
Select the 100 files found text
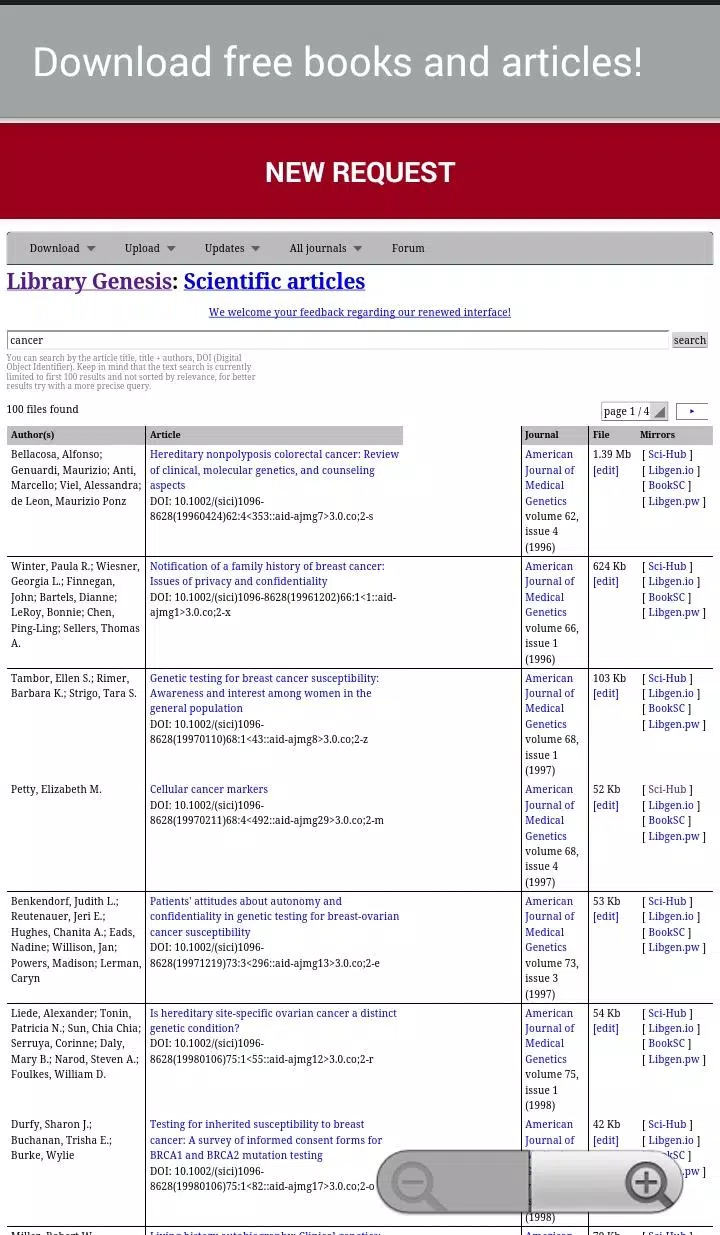click(43, 409)
